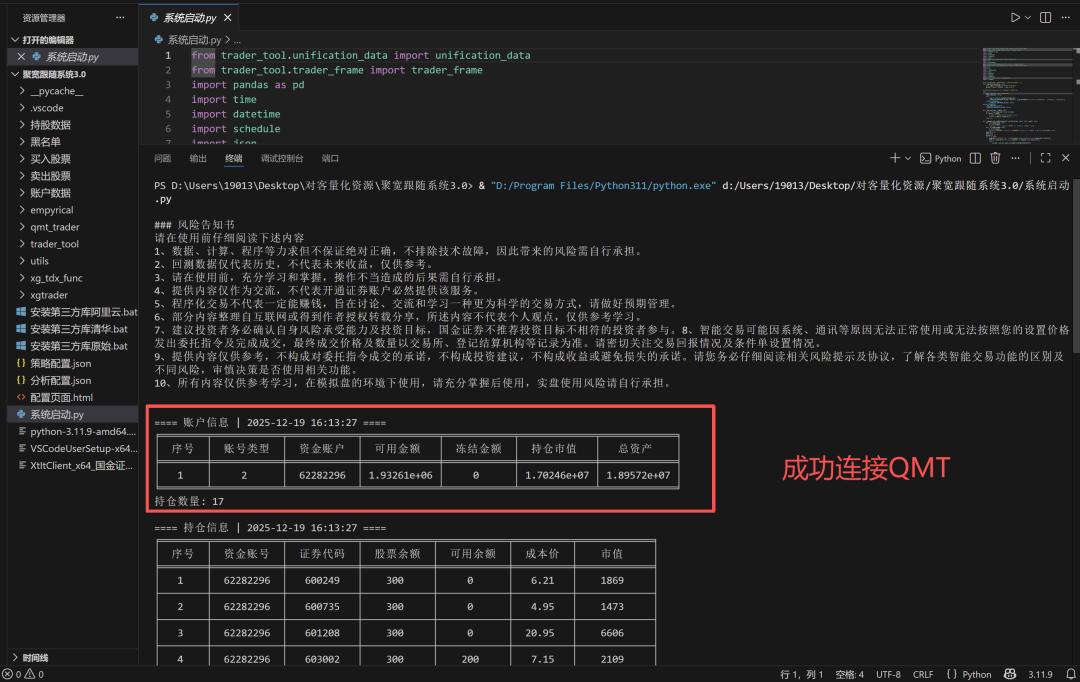This screenshot has width=1080, height=682.
Task: Select Python interpreter 3.11.9
Action: pyautogui.click(x=1040, y=674)
